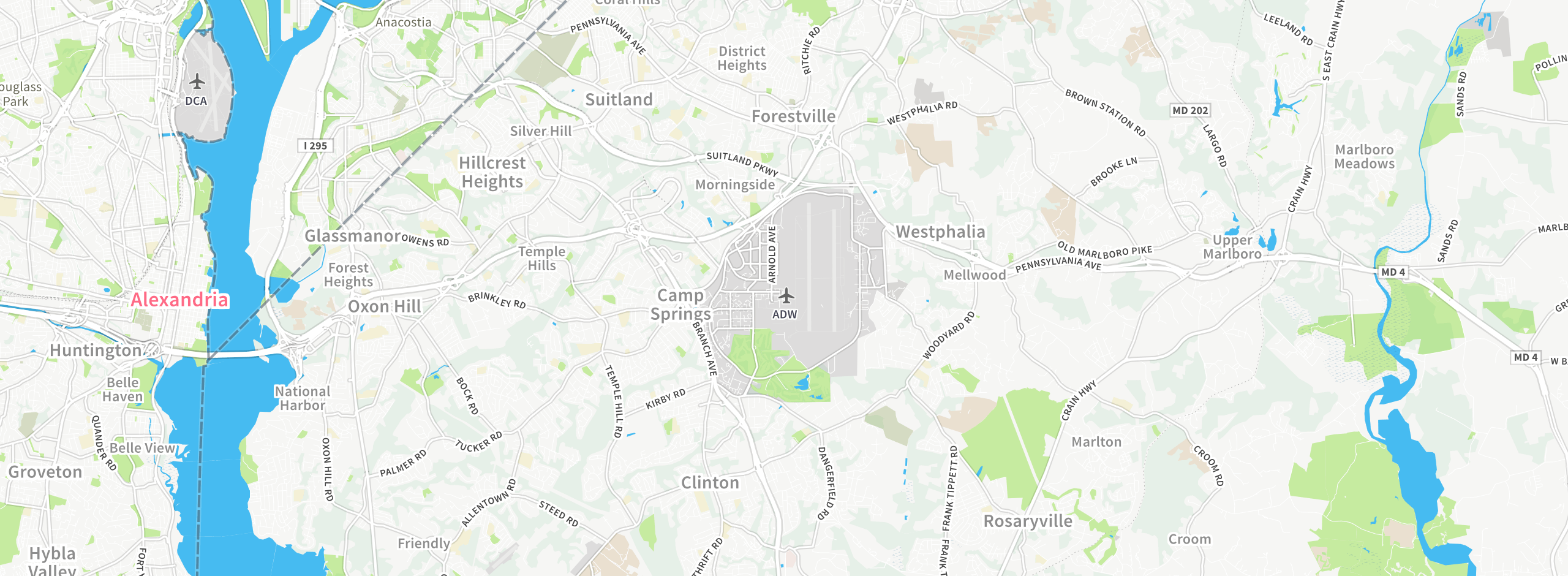Click the MD 4 shield near Sands Rd
This screenshot has height=576, width=1568.
(1393, 272)
